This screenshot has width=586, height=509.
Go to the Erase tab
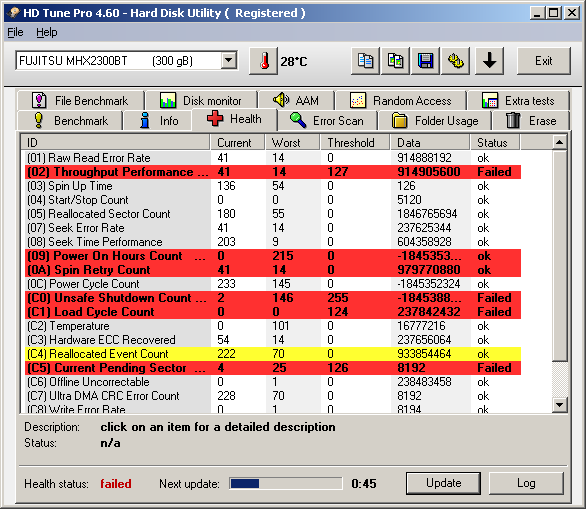[x=531, y=121]
